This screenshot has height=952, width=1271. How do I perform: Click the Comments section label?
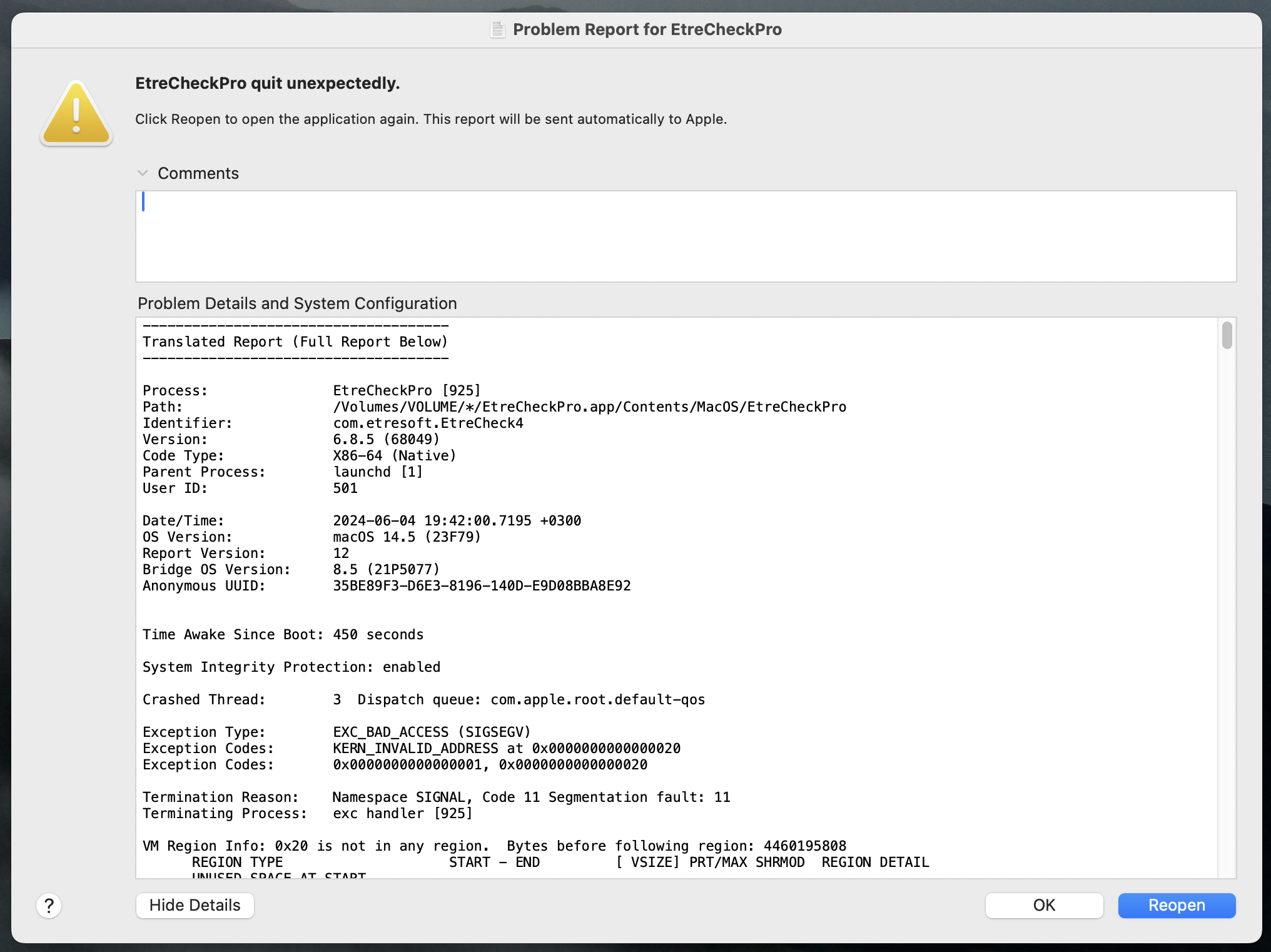[x=198, y=173]
